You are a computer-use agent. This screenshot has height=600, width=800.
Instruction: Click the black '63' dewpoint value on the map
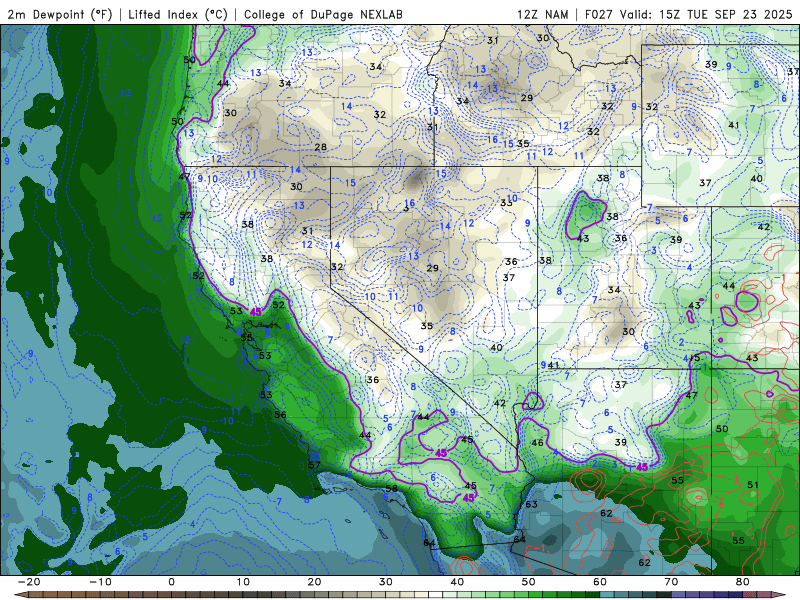click(532, 504)
